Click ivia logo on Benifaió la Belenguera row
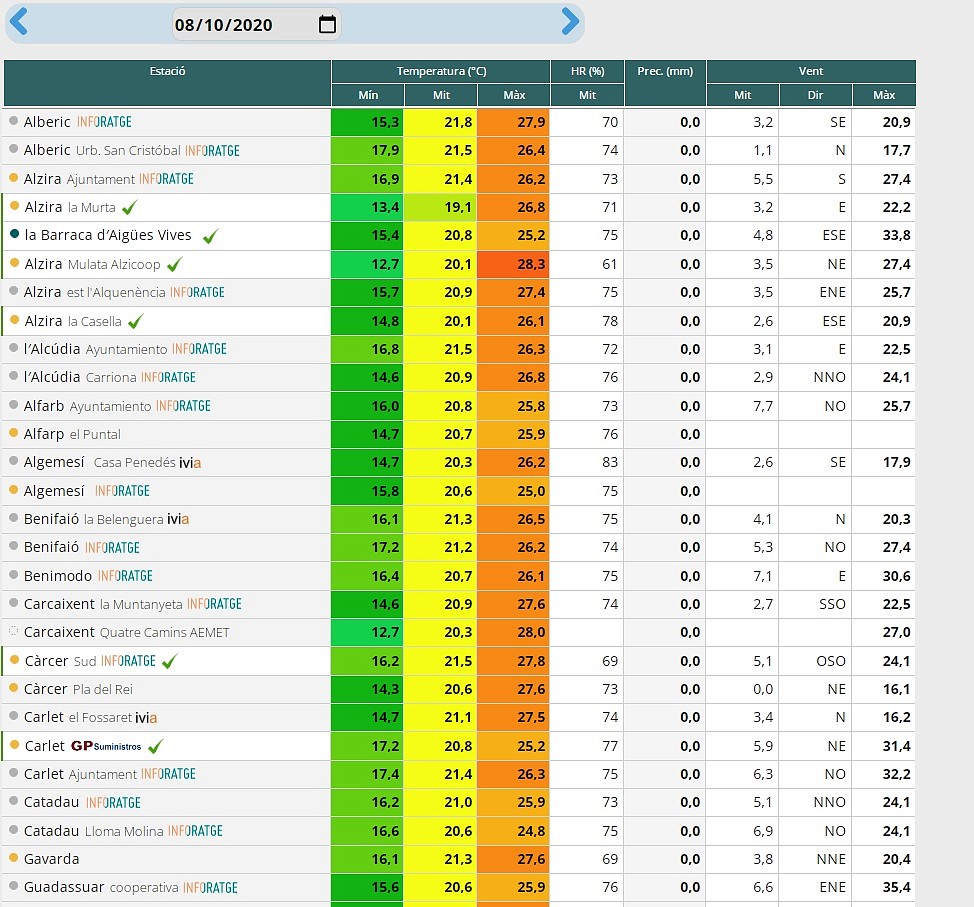Screen dimensions: 974x907 click(178, 519)
